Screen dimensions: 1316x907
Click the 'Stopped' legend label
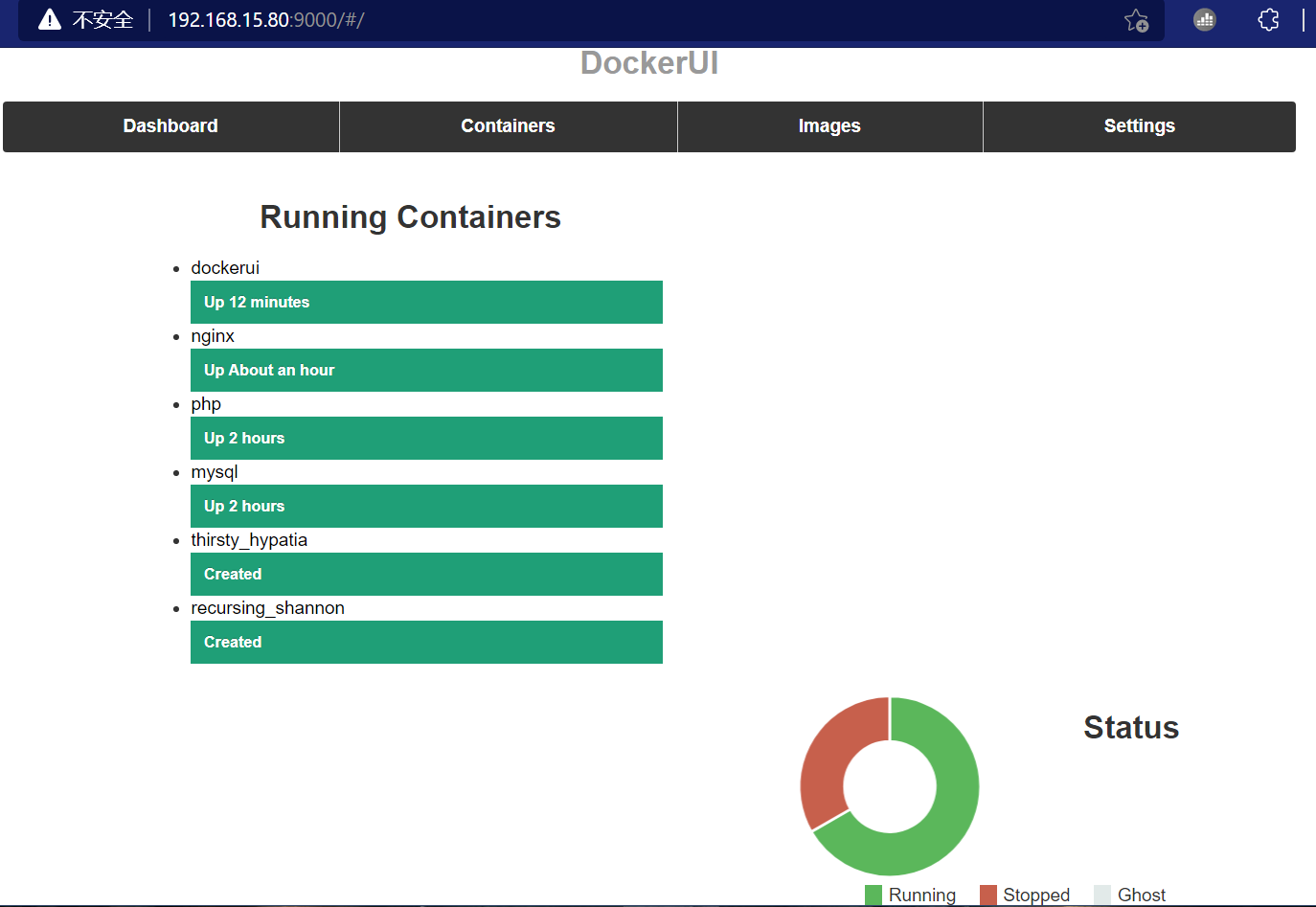coord(1036,896)
